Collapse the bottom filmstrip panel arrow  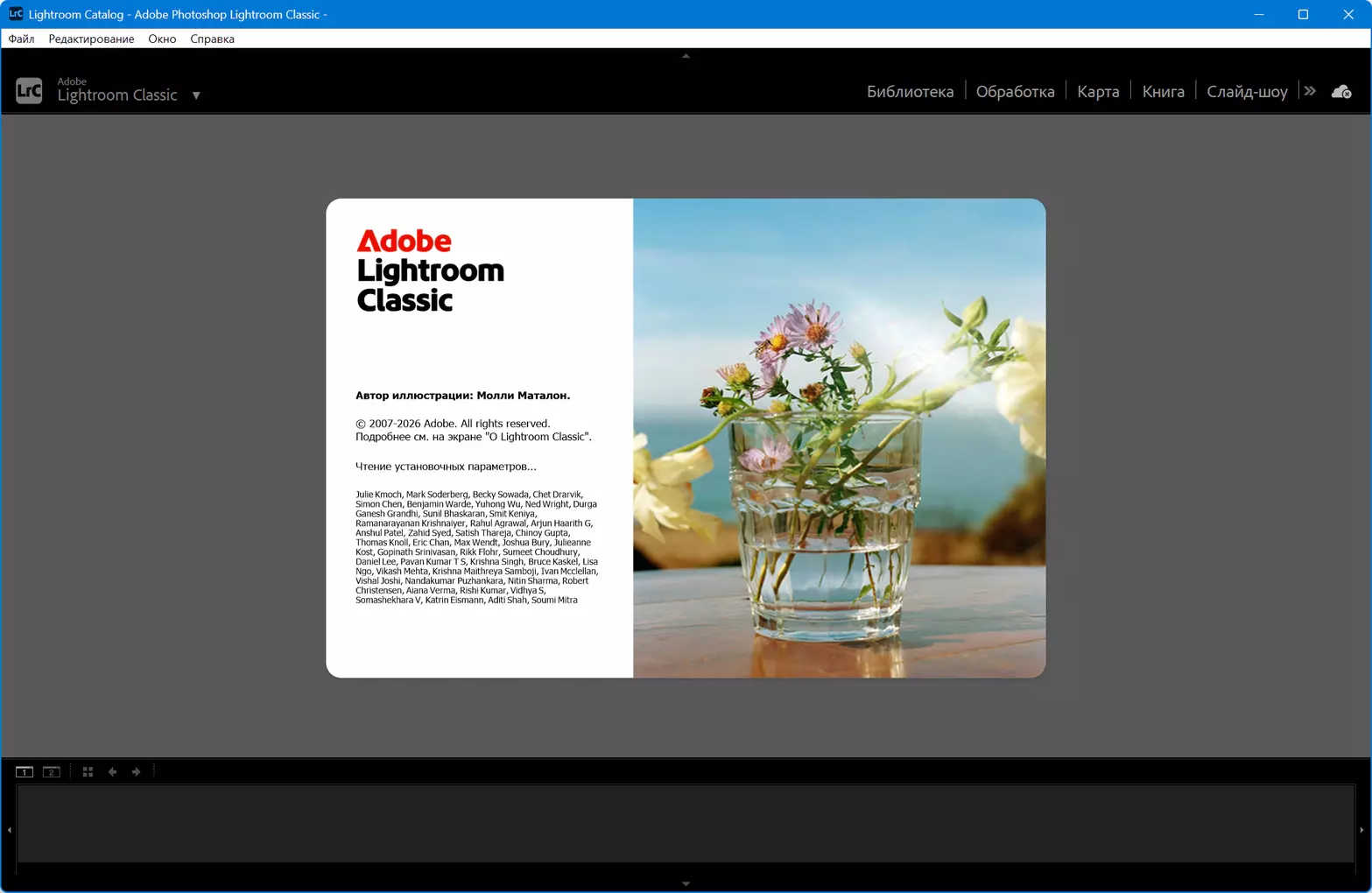pyautogui.click(x=686, y=883)
